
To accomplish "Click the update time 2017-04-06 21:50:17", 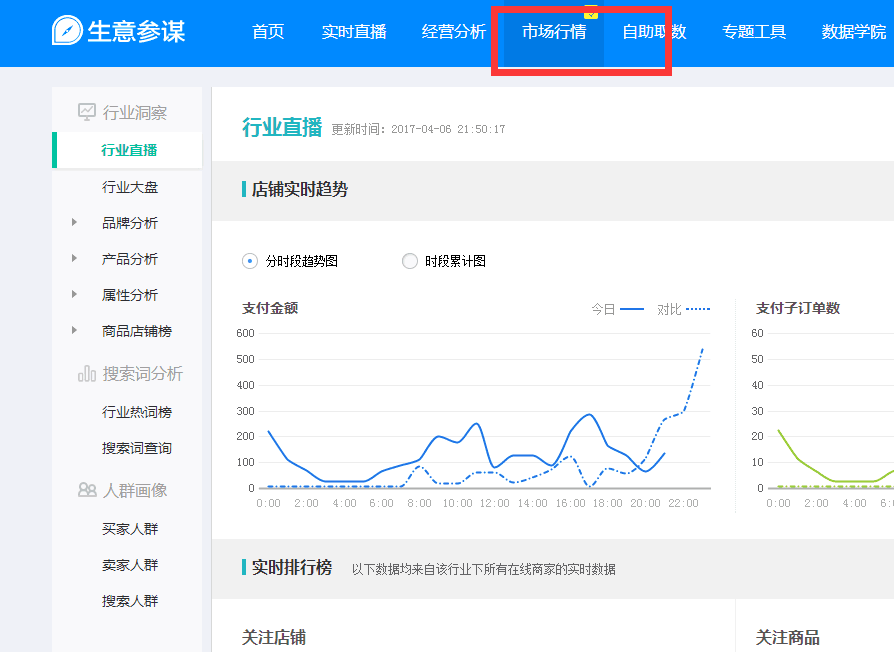I will (448, 129).
